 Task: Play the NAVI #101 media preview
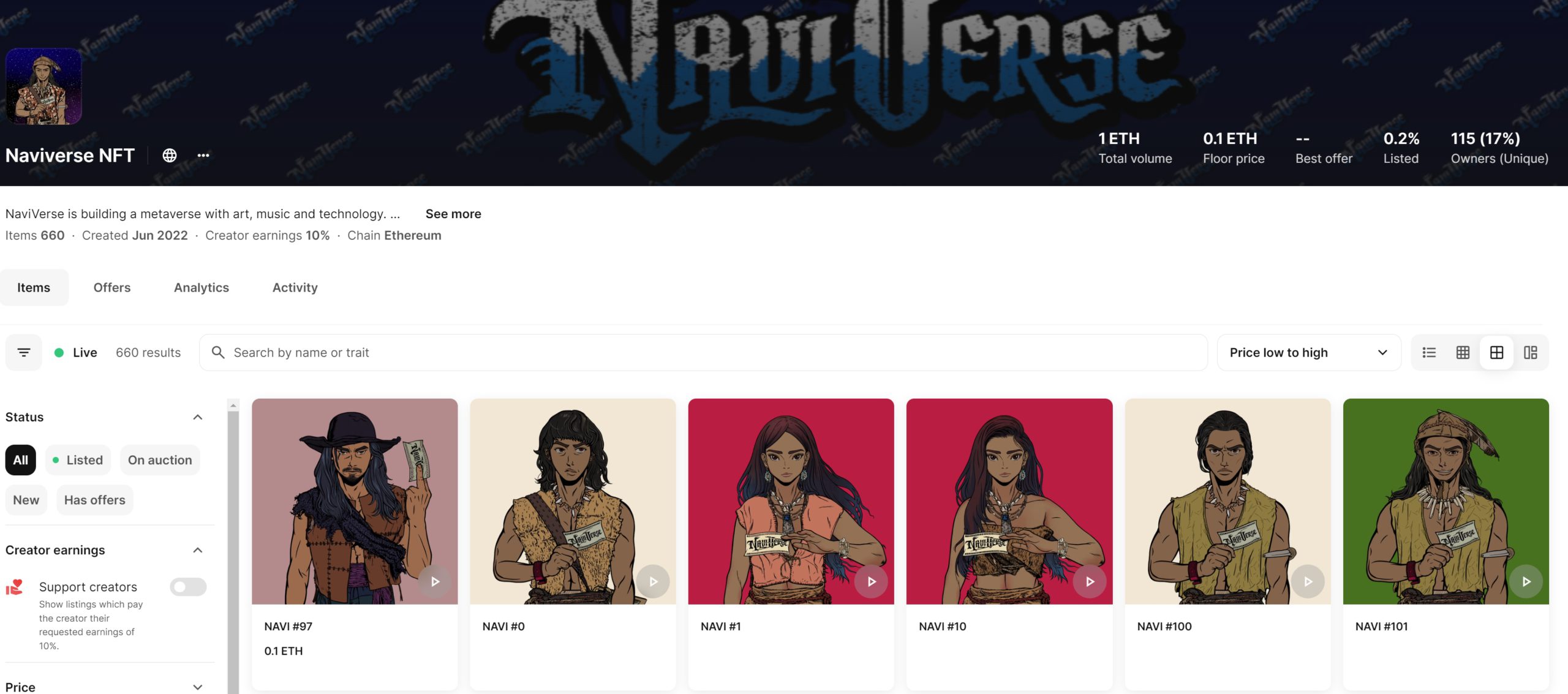click(1526, 581)
